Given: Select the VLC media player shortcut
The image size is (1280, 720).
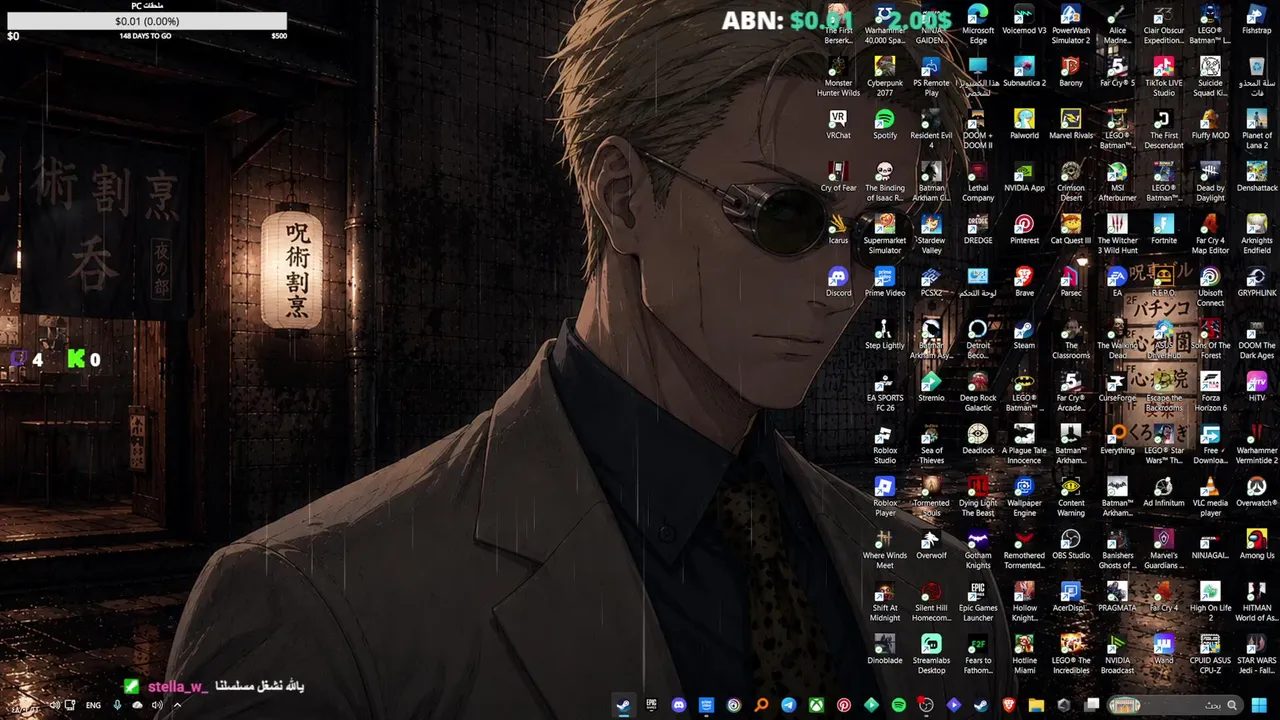Looking at the screenshot, I should (x=1210, y=497).
